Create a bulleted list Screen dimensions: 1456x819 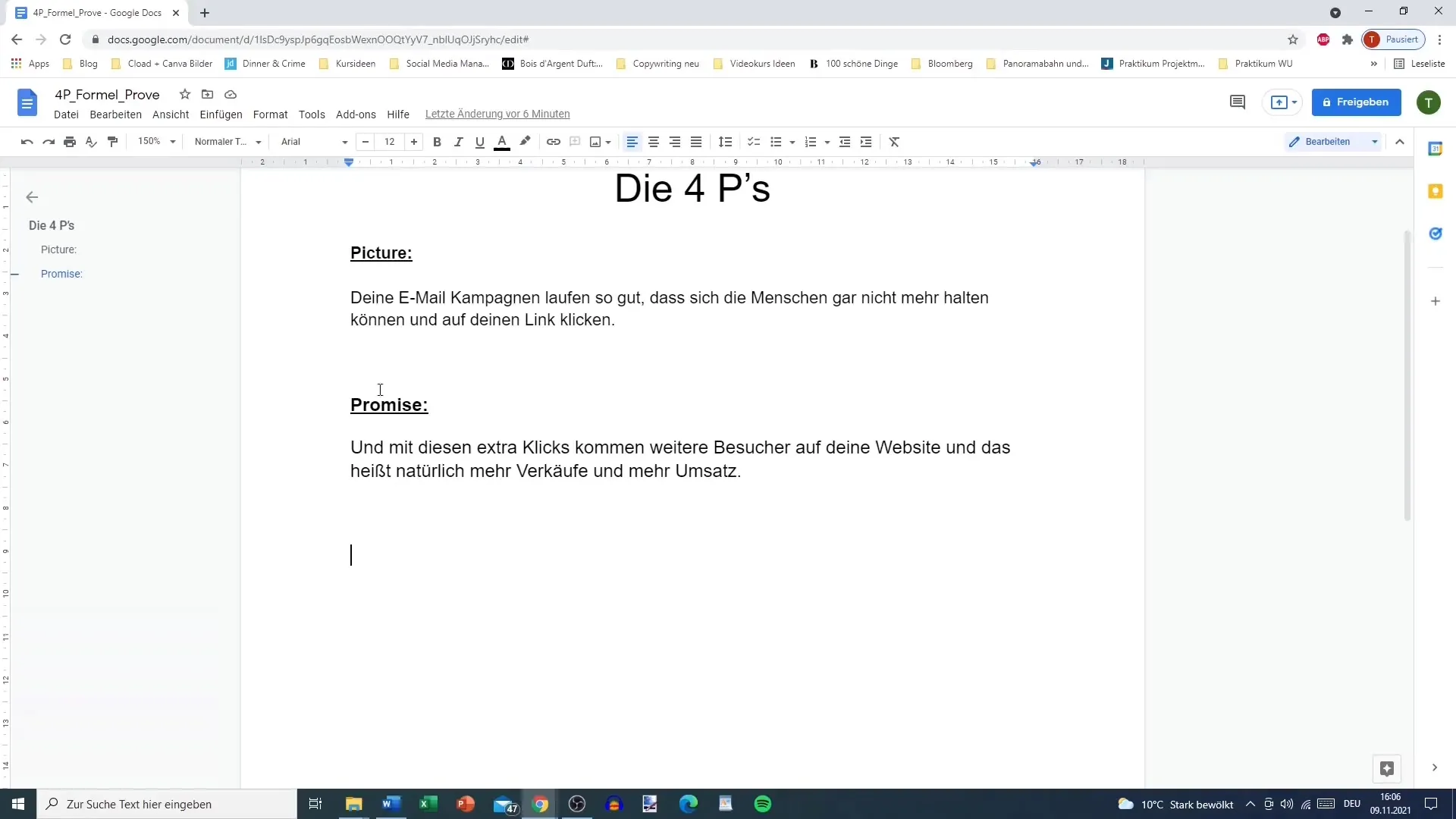click(776, 142)
